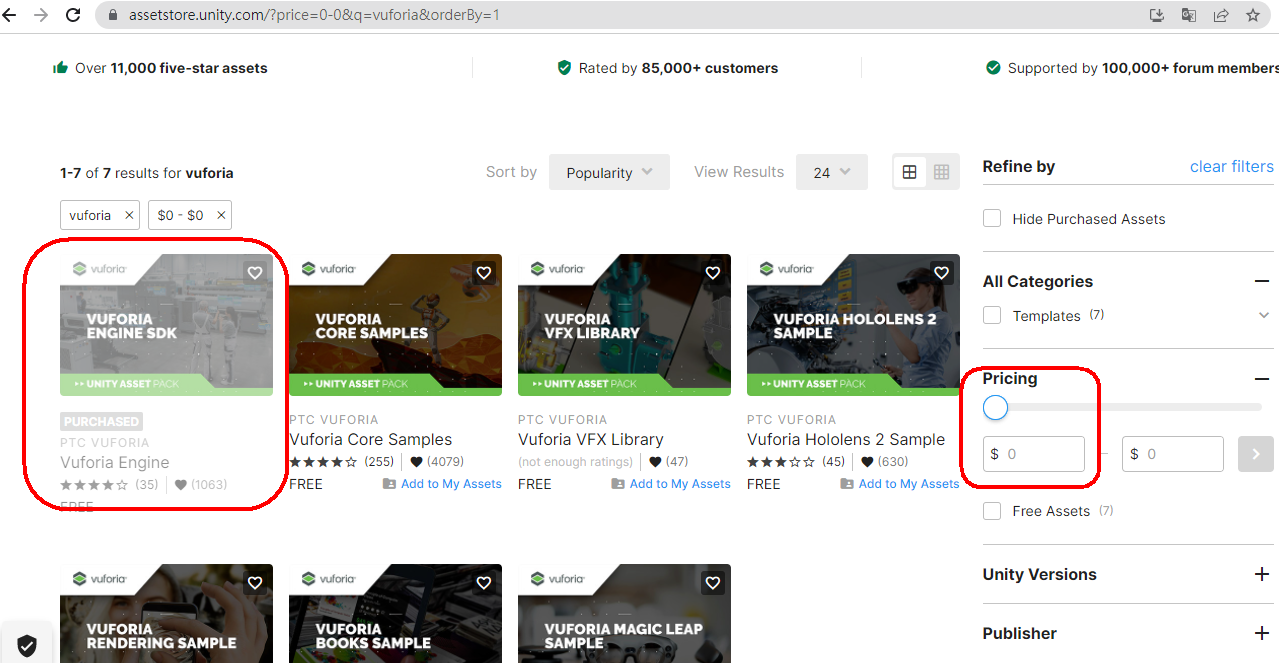
Task: Click the shield privacy badge icon
Action: click(27, 646)
